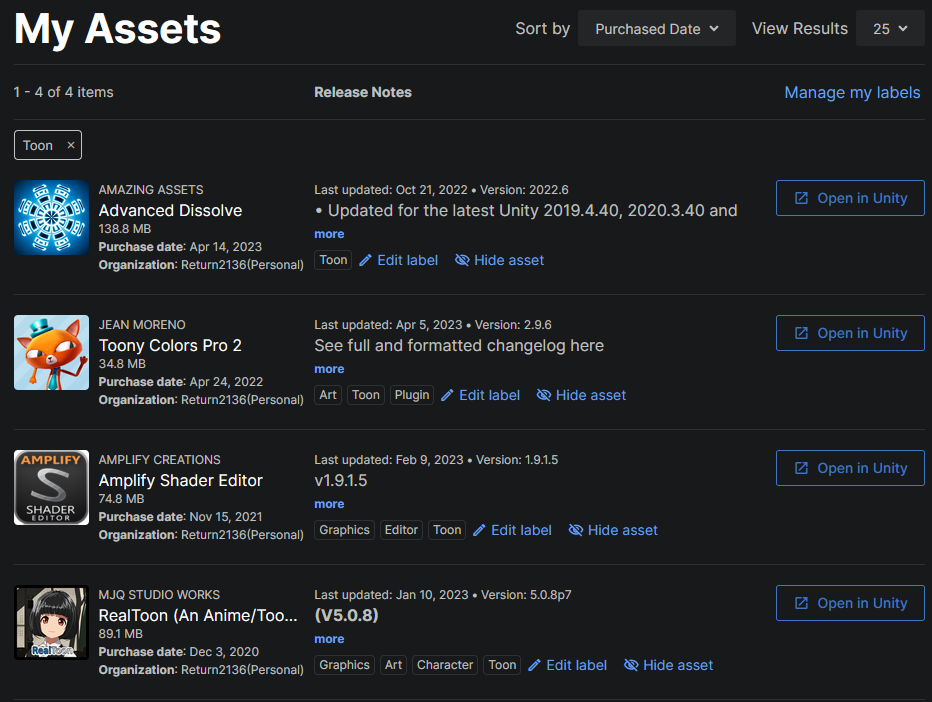Remove the Toon filter chip
932x702 pixels.
pyautogui.click(x=71, y=144)
